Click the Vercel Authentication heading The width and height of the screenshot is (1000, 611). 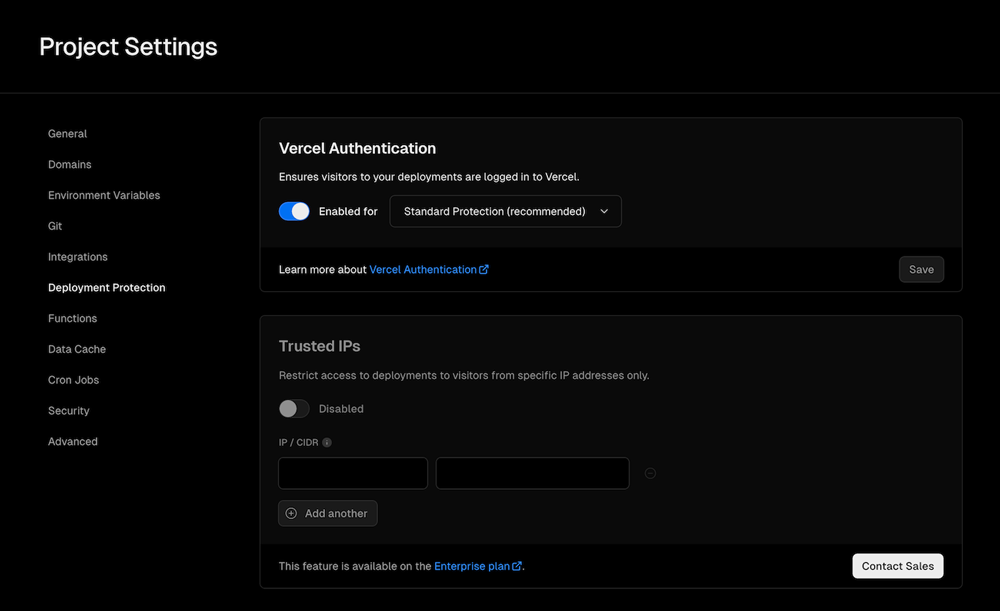point(357,149)
